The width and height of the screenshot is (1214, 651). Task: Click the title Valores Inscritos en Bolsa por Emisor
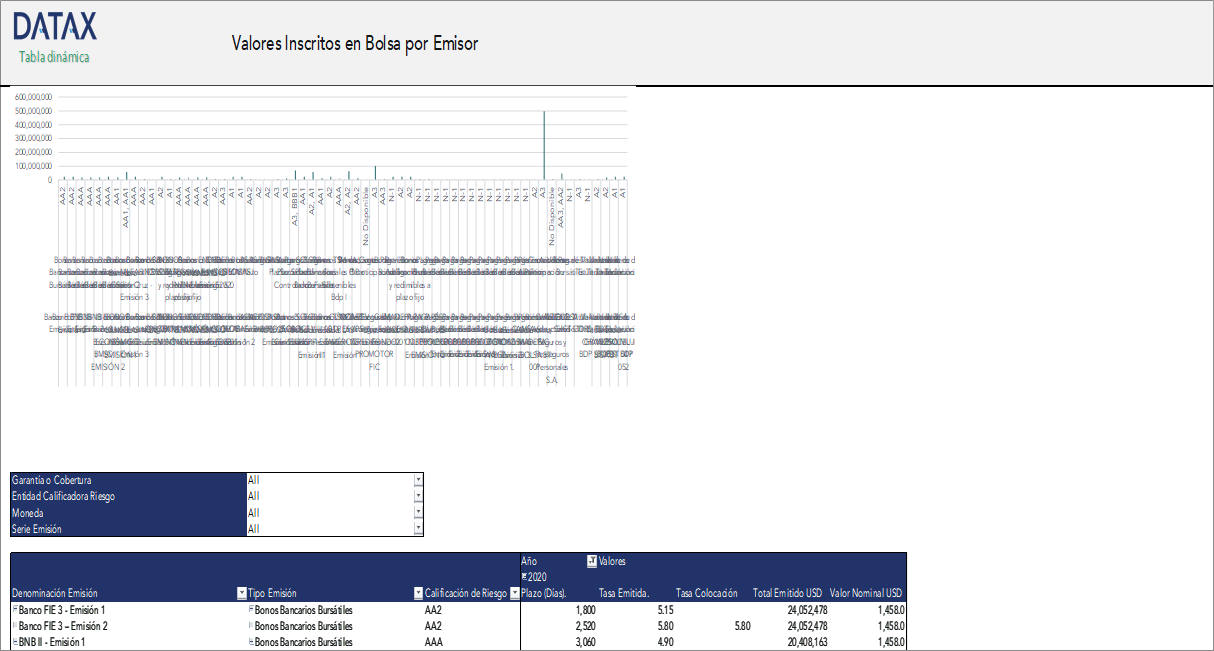(354, 44)
